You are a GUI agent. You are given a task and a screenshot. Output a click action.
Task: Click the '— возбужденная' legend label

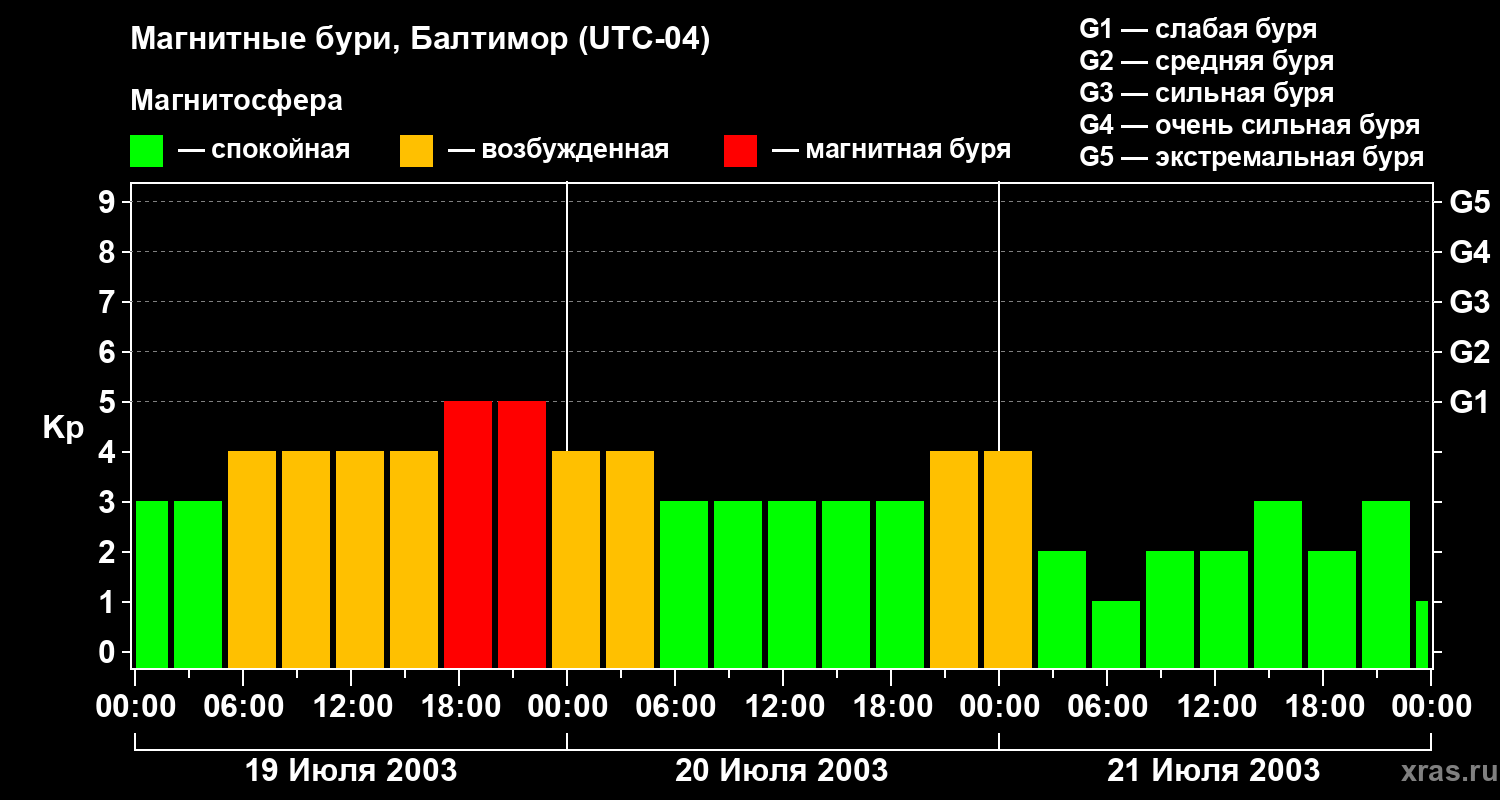(558, 150)
